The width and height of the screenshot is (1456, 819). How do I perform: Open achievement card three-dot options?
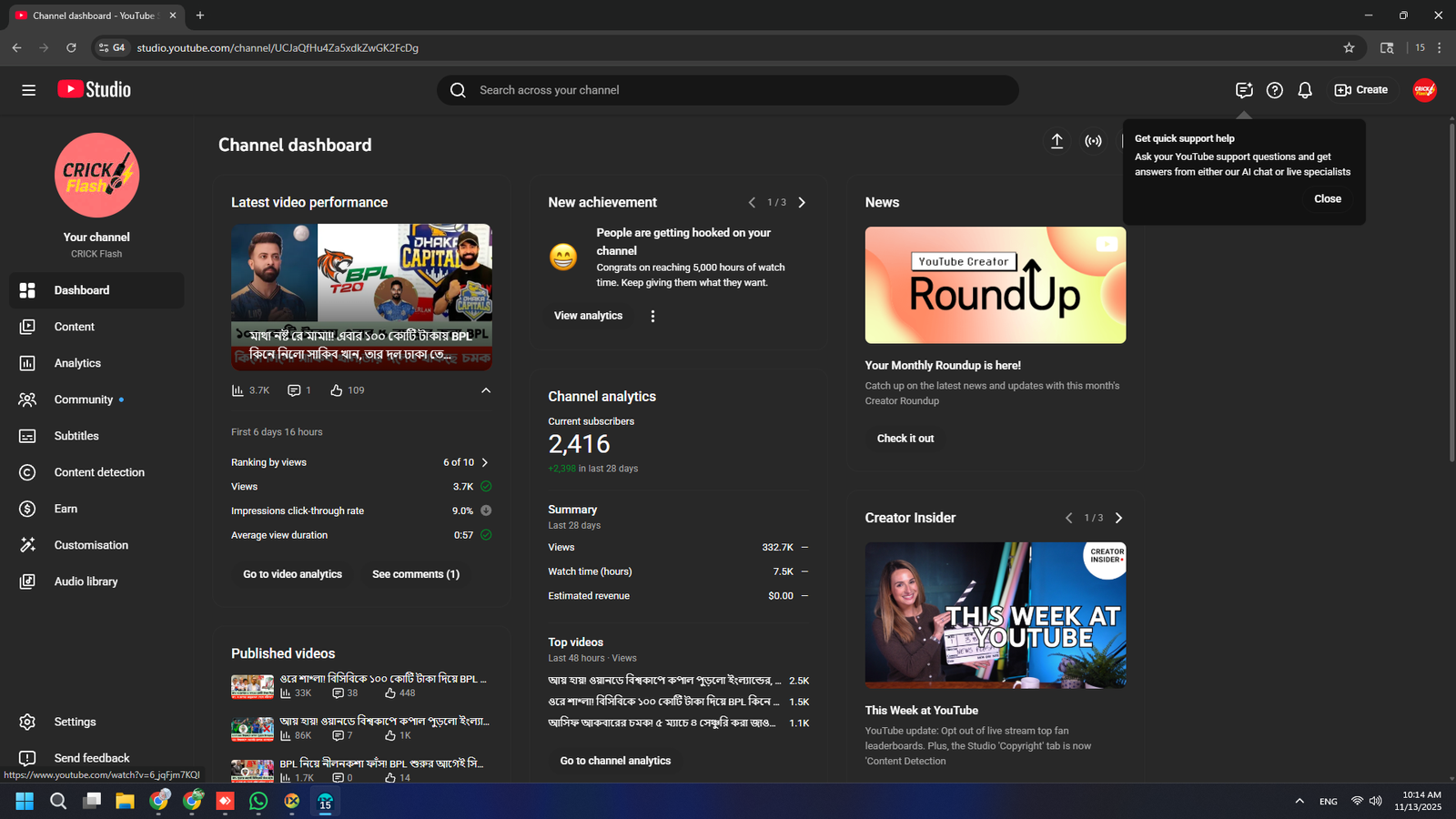(x=652, y=316)
